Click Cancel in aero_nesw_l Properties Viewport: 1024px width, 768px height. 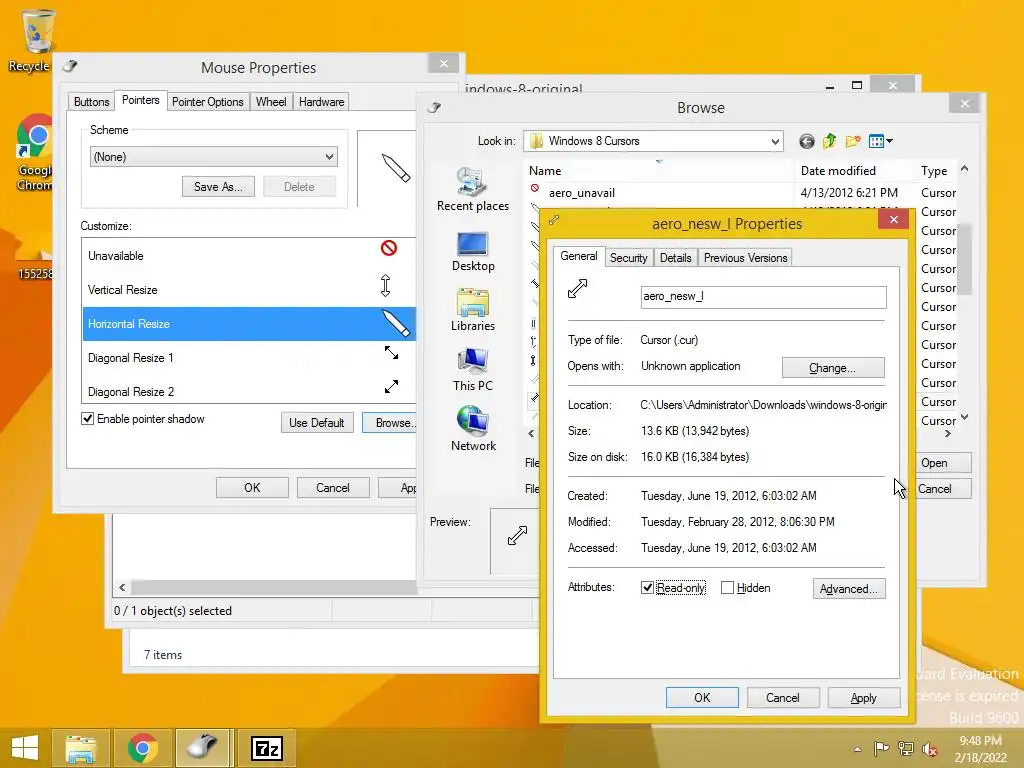782,697
